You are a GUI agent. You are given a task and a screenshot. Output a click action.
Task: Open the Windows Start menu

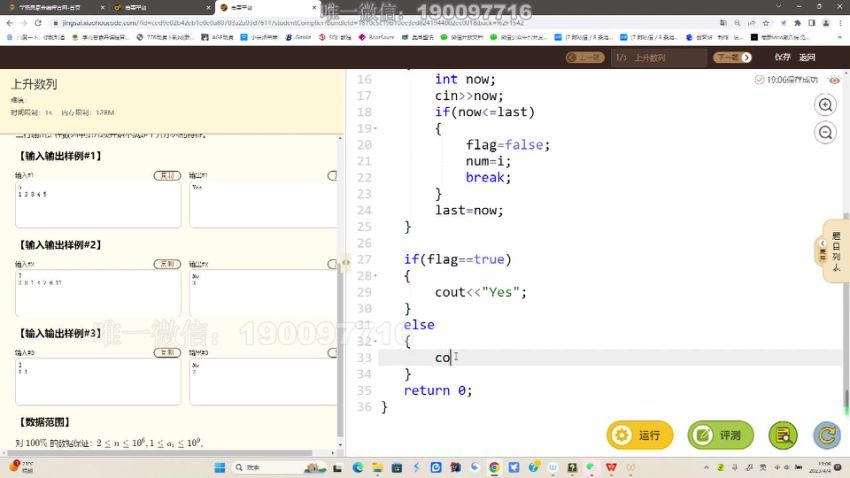tap(220, 467)
